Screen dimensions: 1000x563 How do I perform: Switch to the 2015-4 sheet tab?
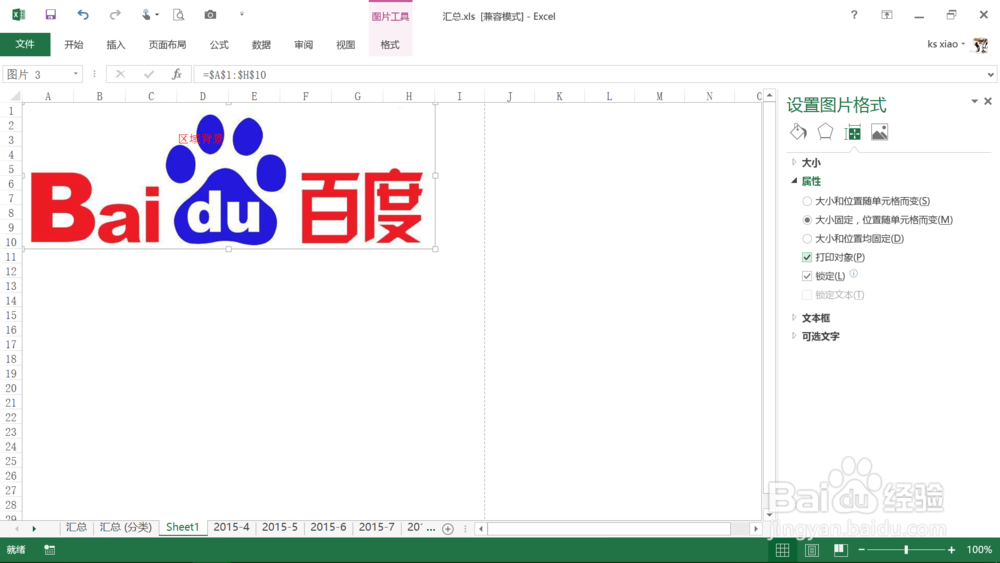point(232,527)
